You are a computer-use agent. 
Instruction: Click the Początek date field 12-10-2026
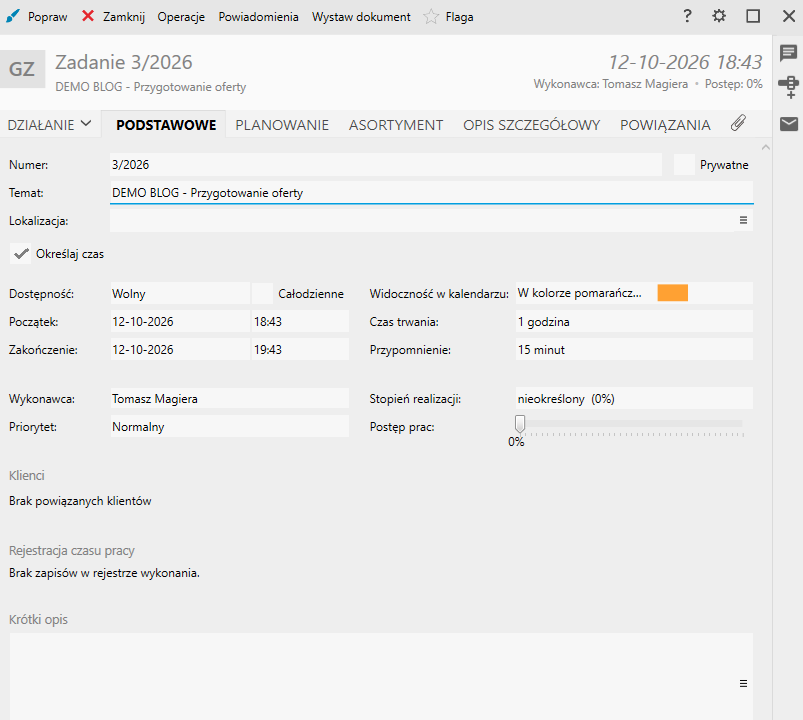[180, 322]
